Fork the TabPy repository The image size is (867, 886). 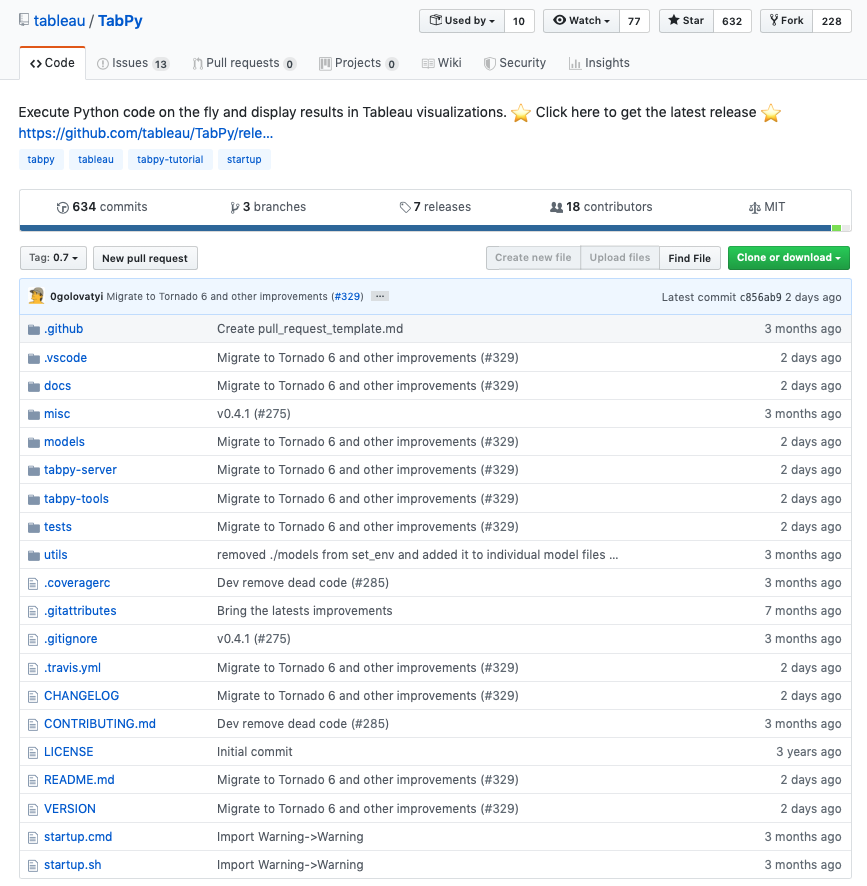[786, 21]
